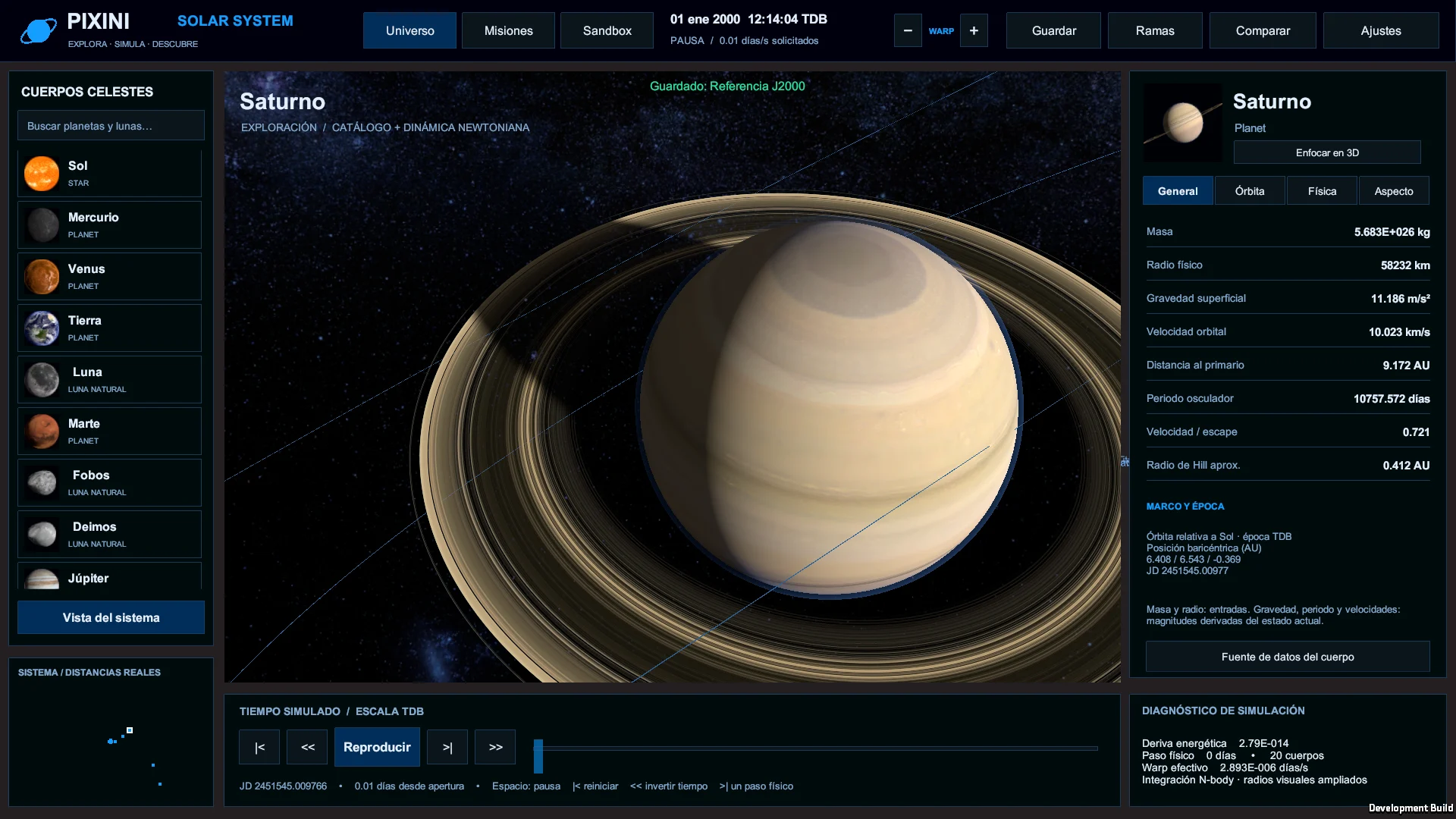This screenshot has height=819, width=1456.
Task: Decrease warp with the minus button
Action: [908, 31]
